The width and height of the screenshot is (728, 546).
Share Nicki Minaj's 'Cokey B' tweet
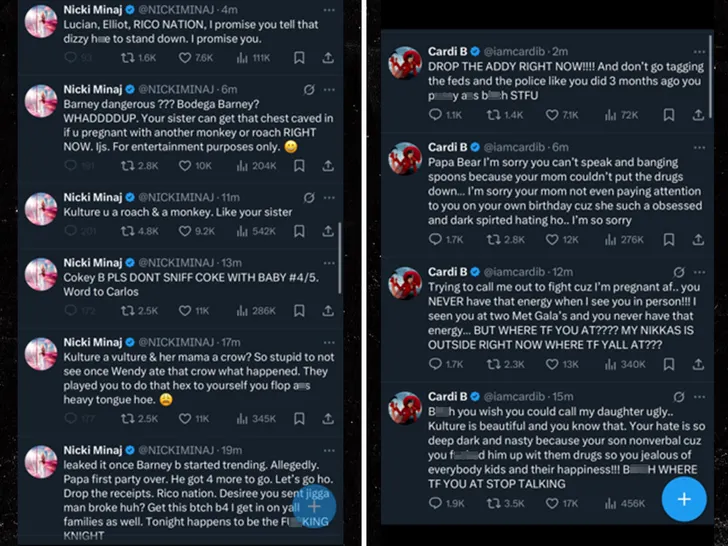coord(329,311)
